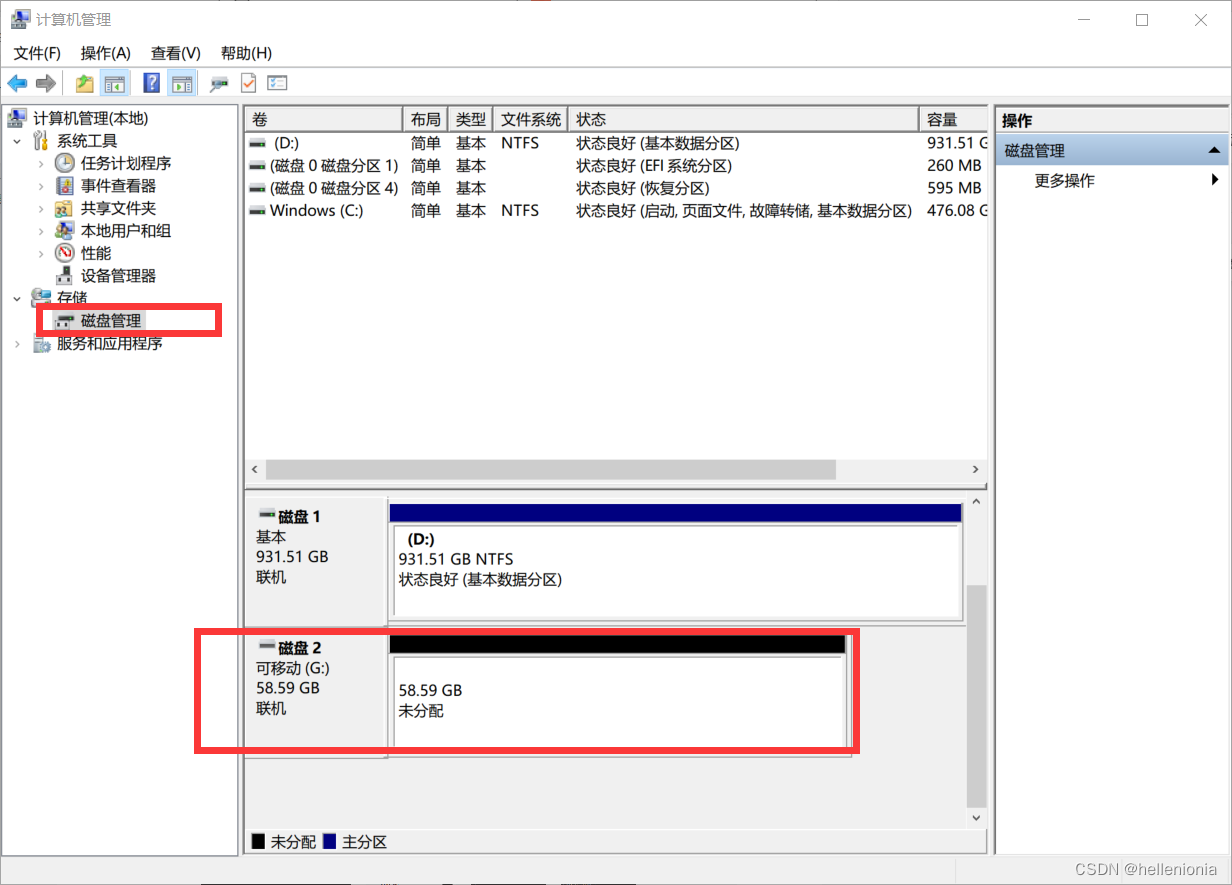The width and height of the screenshot is (1232, 885).
Task: Sort by the 容量 column header
Action: coord(954,119)
